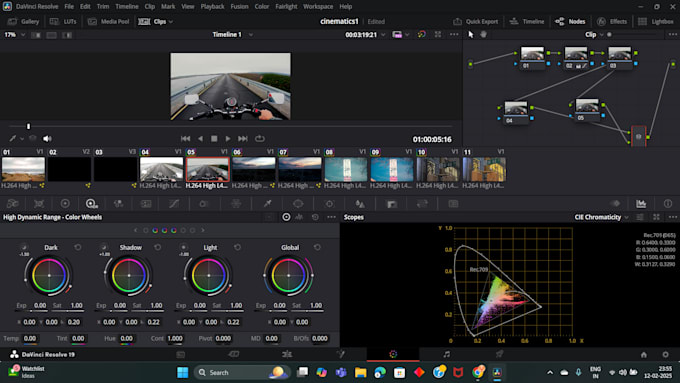The width and height of the screenshot is (680, 383).
Task: Toggle the Effects panel
Action: pyautogui.click(x=612, y=21)
